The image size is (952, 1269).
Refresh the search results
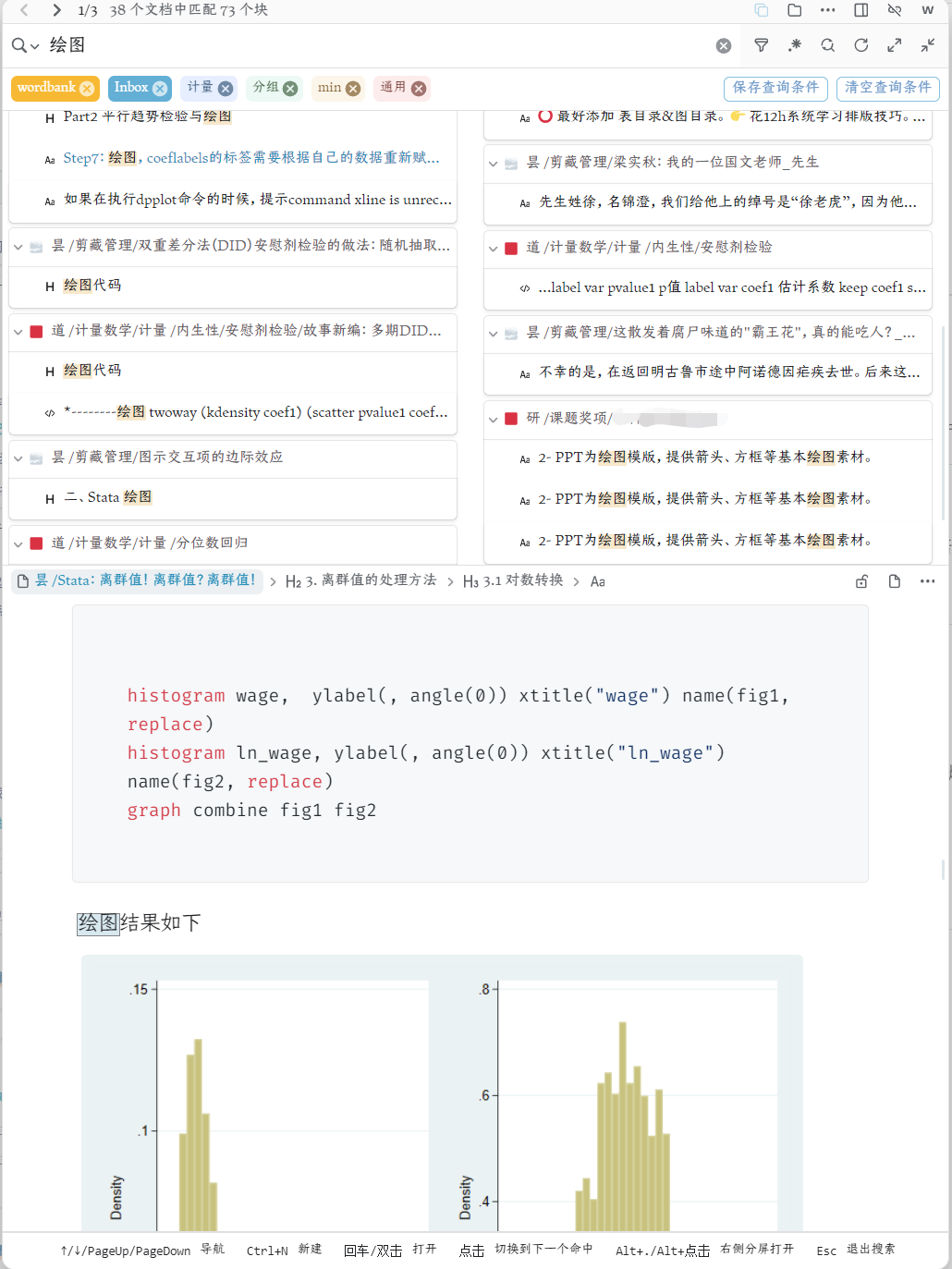[x=860, y=45]
